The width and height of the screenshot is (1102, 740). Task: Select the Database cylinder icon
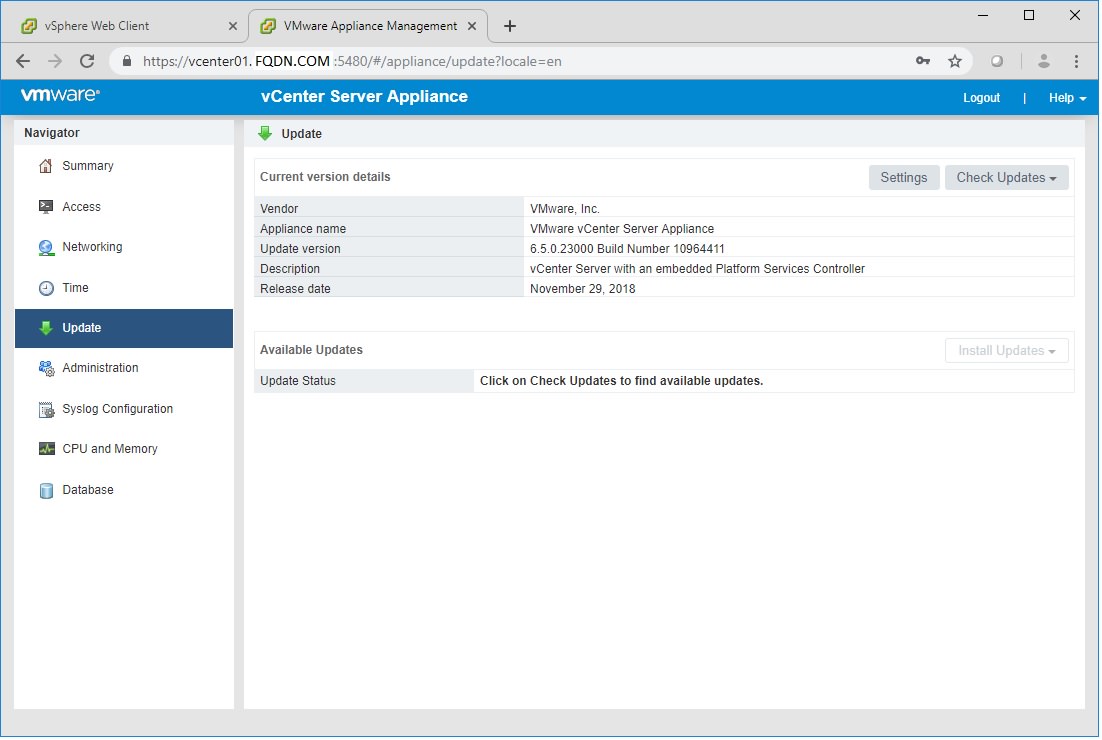46,491
